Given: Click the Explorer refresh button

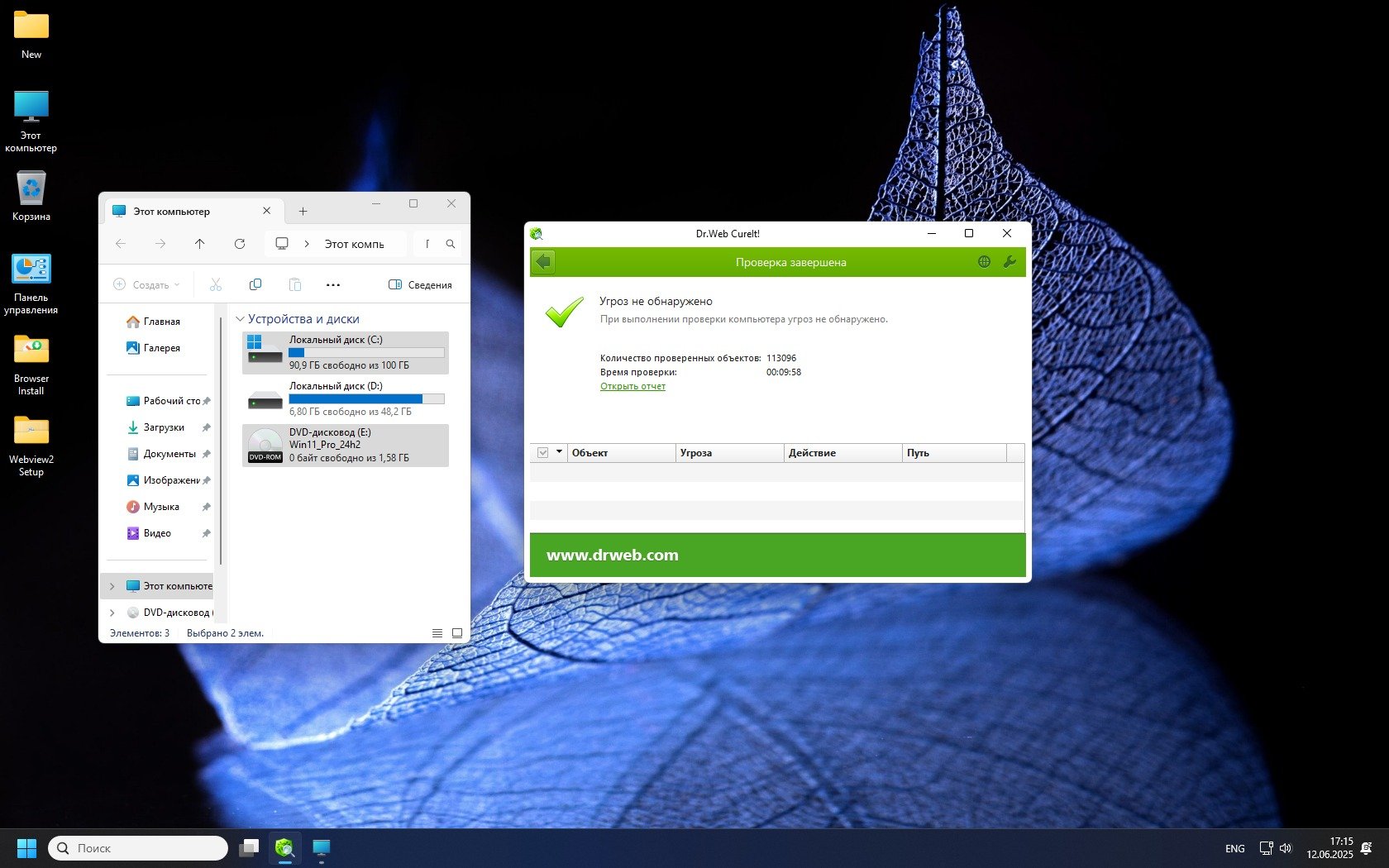Looking at the screenshot, I should [x=240, y=244].
